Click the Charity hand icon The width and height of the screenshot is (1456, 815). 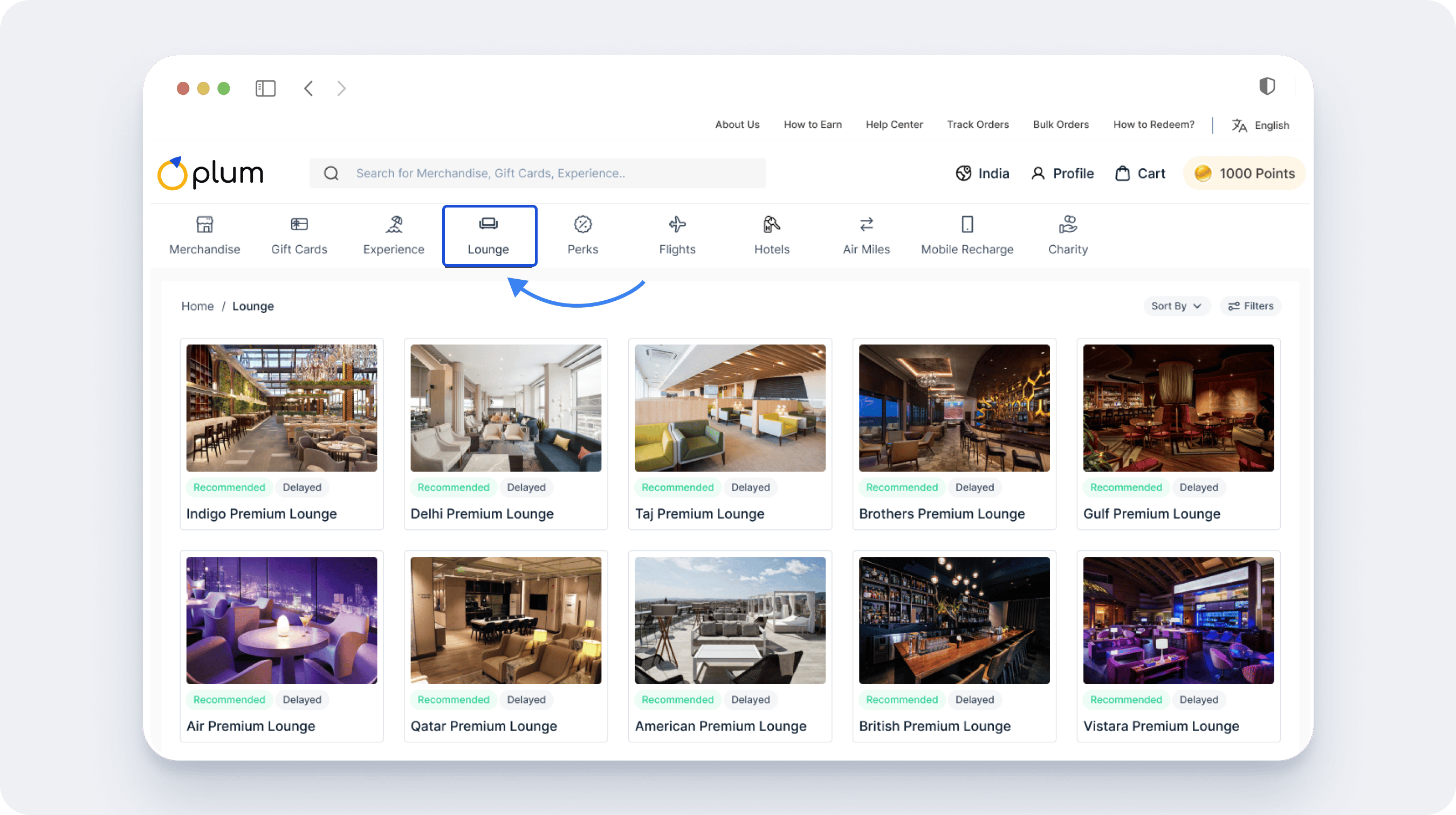point(1068,224)
